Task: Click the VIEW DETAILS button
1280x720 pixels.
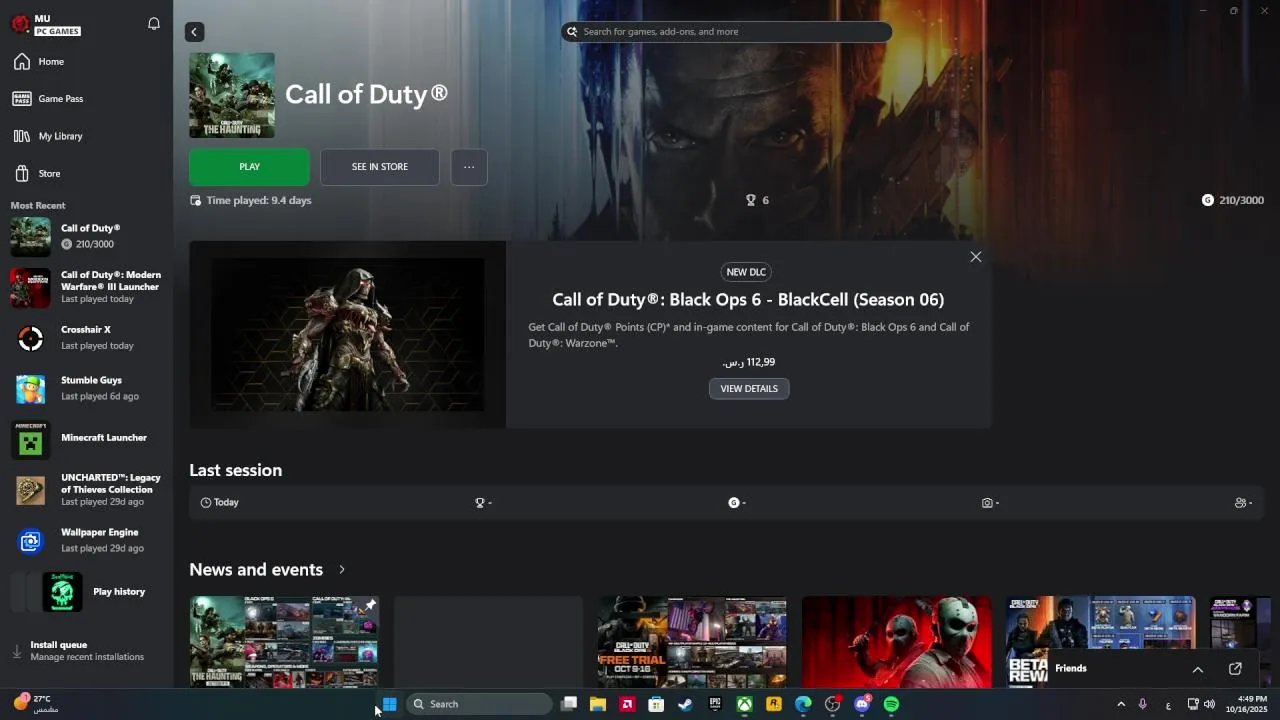Action: [x=749, y=388]
